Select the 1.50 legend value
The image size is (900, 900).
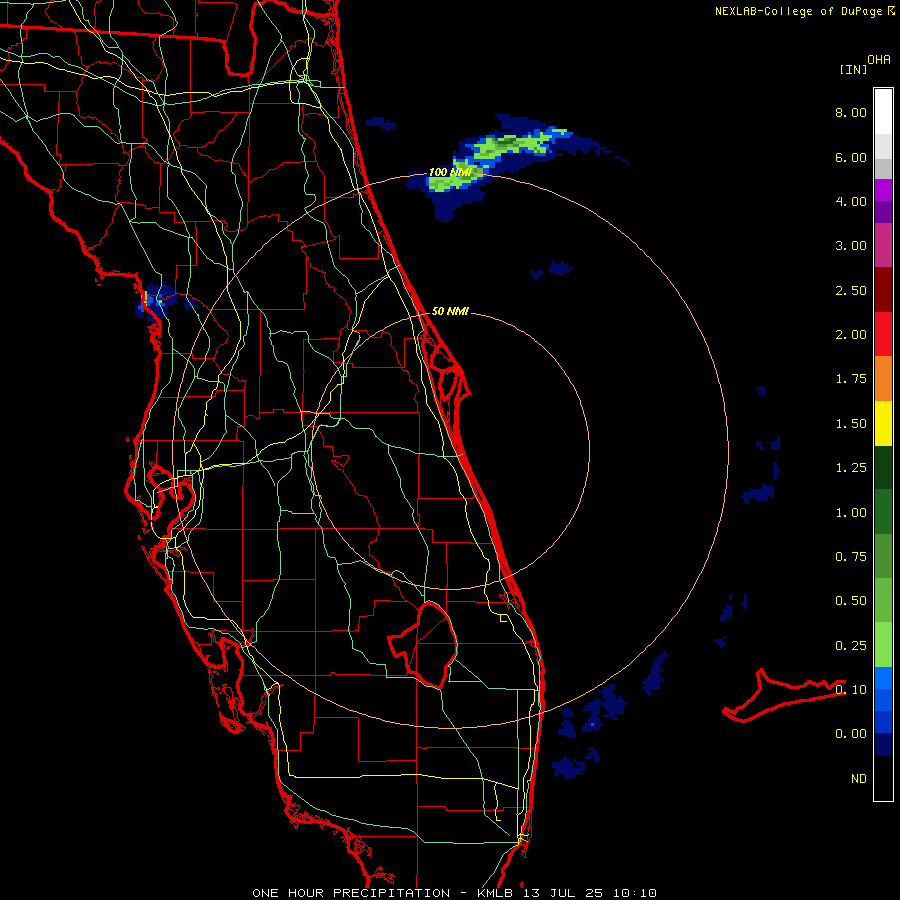851,424
